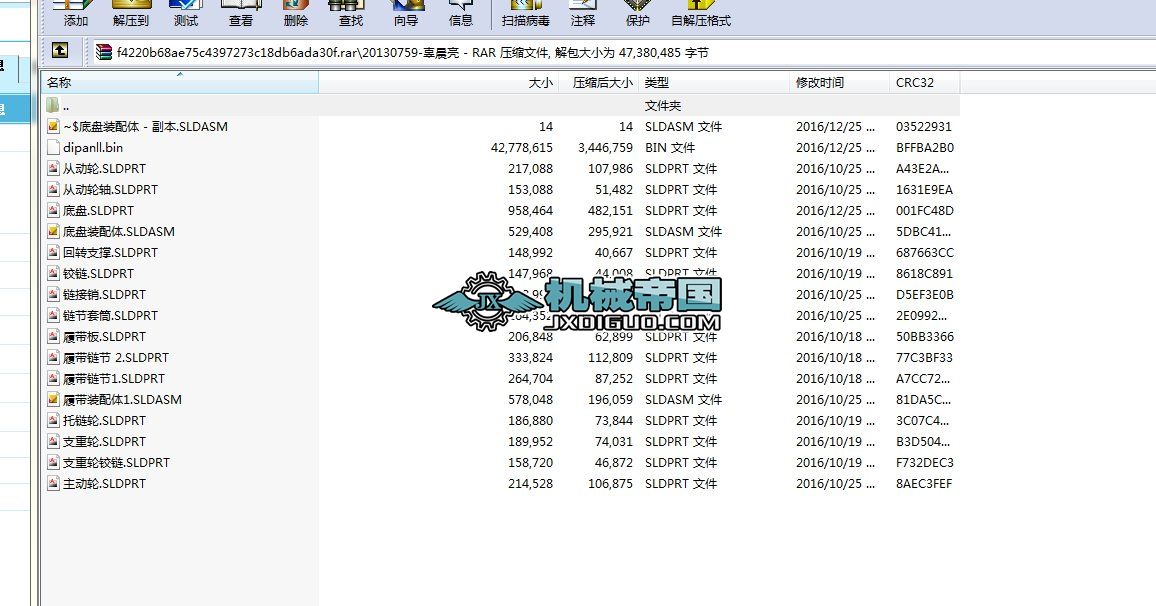Click the assembly icon of 底盘装配体.SLDASM
The height and width of the screenshot is (606, 1156).
coord(52,231)
